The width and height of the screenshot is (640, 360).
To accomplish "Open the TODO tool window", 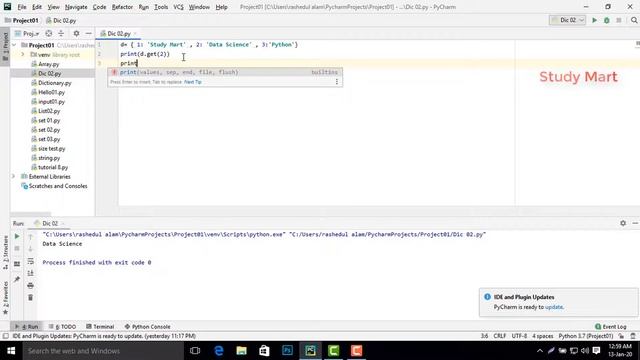I will pos(62,327).
